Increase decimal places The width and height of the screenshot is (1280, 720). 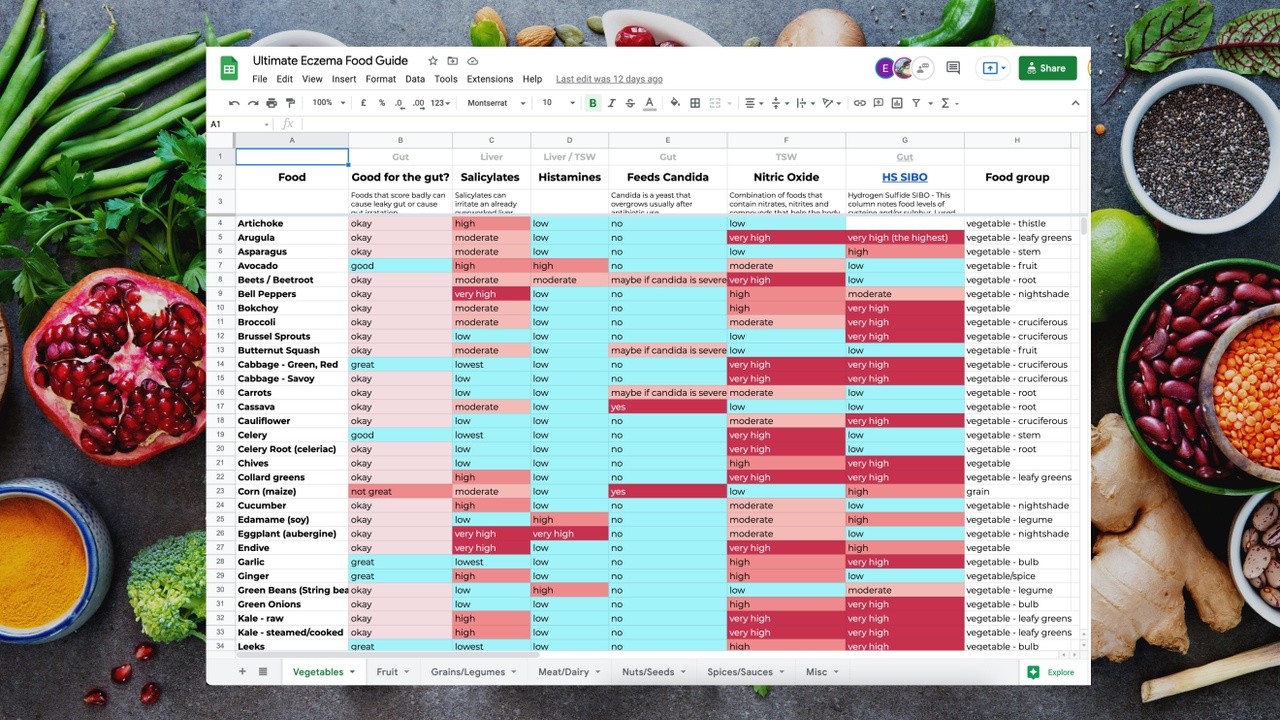click(417, 103)
